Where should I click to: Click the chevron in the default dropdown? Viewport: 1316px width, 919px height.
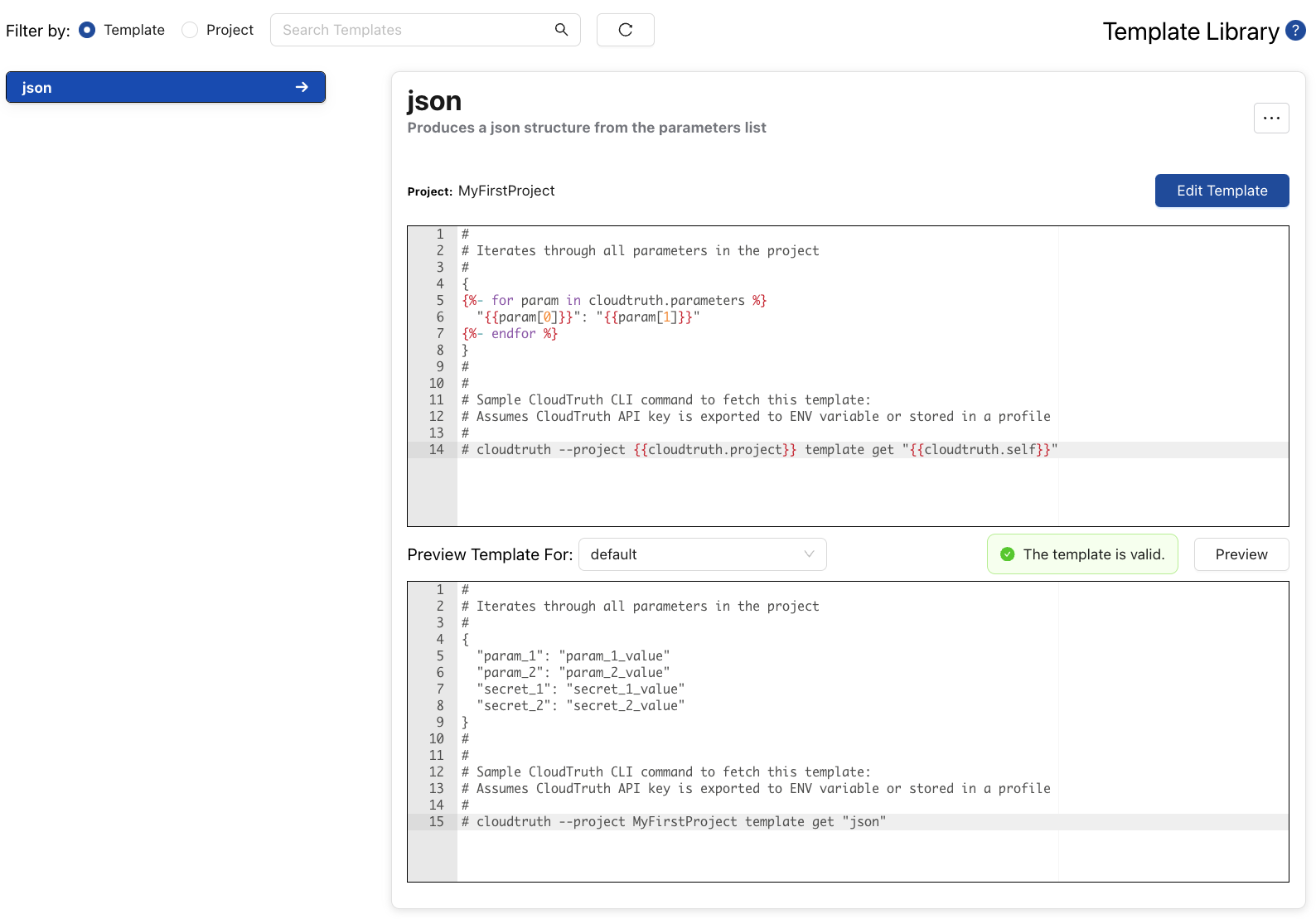[x=809, y=554]
